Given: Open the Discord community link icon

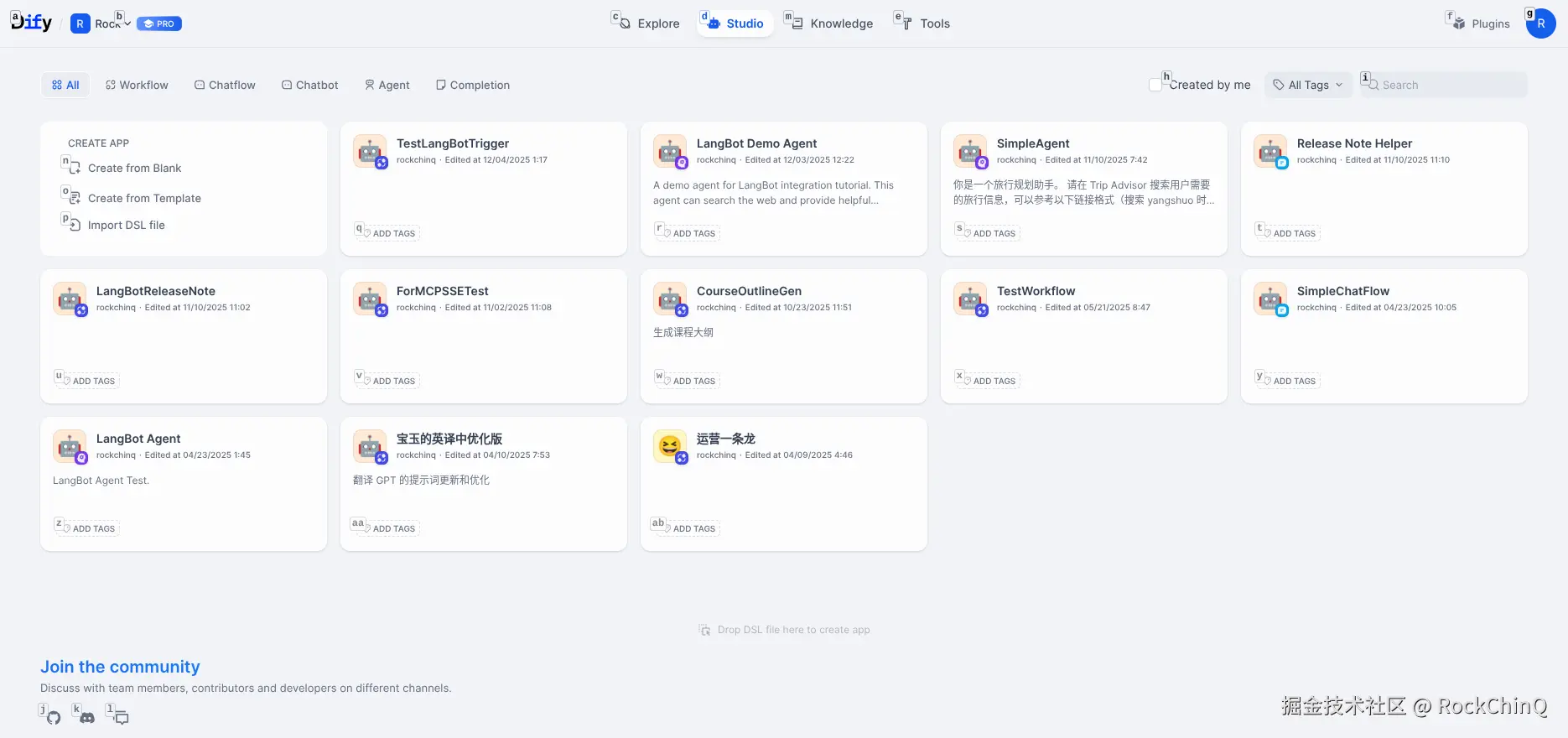Looking at the screenshot, I should click(x=87, y=718).
